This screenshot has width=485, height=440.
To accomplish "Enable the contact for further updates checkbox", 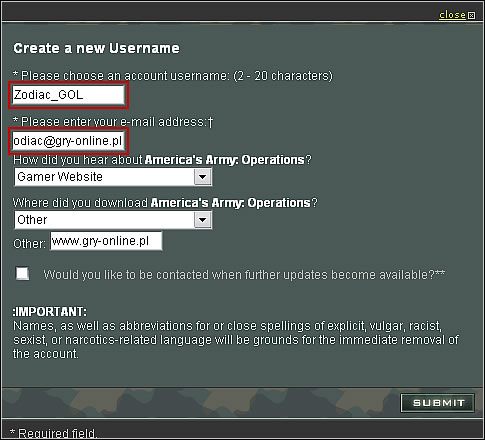I will [x=23, y=274].
